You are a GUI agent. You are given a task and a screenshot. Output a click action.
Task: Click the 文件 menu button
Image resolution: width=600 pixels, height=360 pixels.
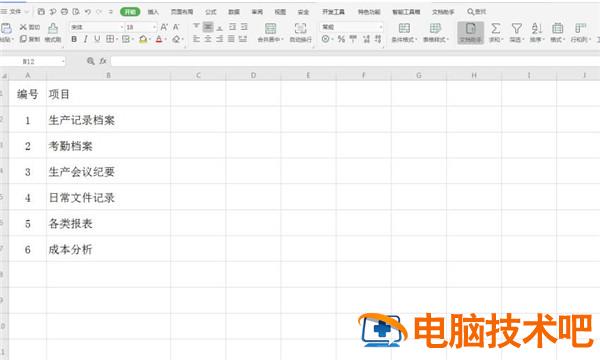click(15, 12)
